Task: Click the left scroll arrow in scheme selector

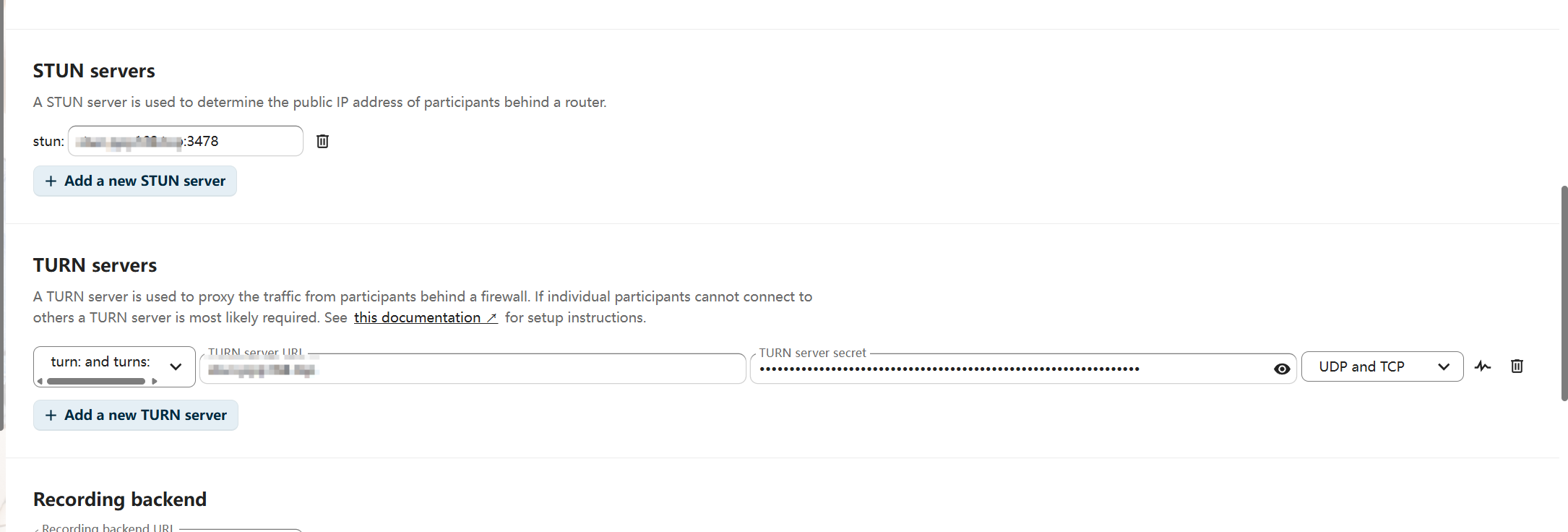Action: point(41,381)
